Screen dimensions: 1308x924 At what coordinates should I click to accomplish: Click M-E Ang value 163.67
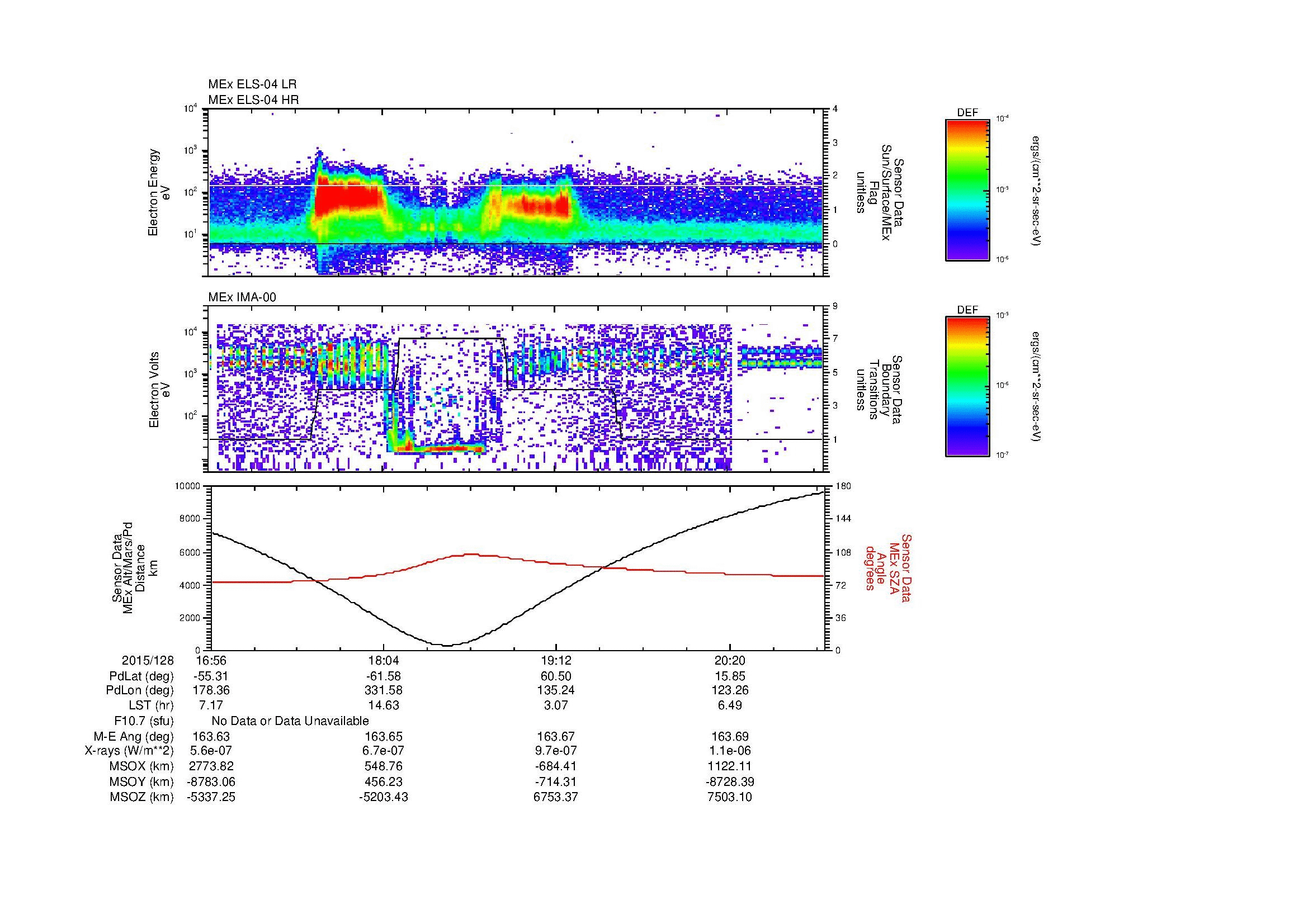[556, 736]
